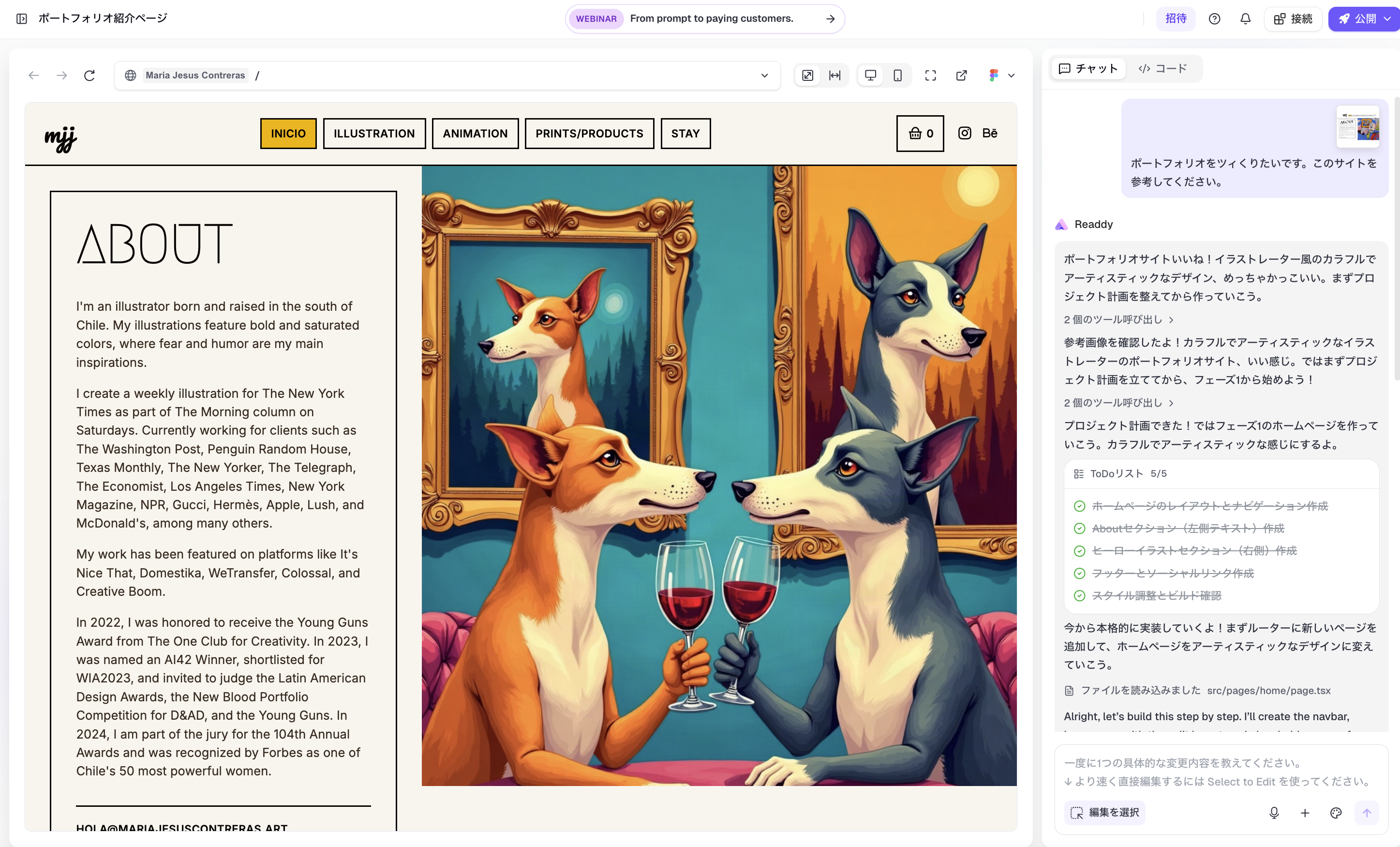Toggle the Aboutセクション（左側テキスト）作成 check
The width and height of the screenshot is (1400, 847).
[1079, 529]
